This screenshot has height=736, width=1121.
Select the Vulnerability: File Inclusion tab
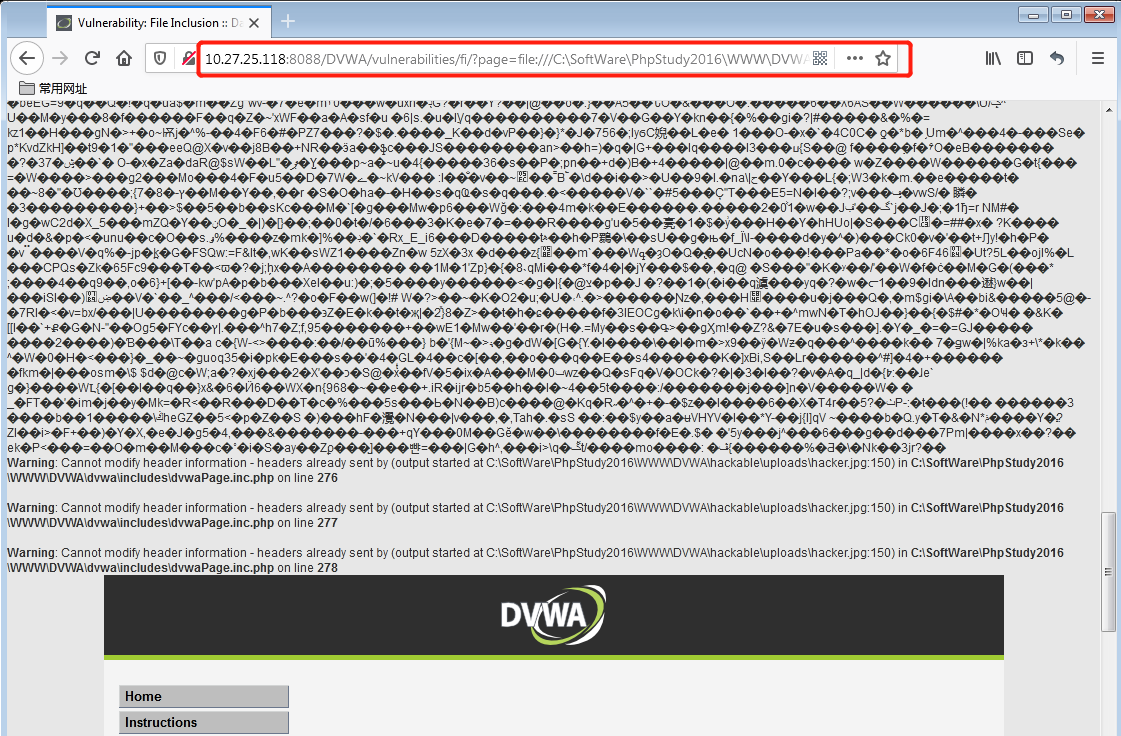[x=159, y=22]
